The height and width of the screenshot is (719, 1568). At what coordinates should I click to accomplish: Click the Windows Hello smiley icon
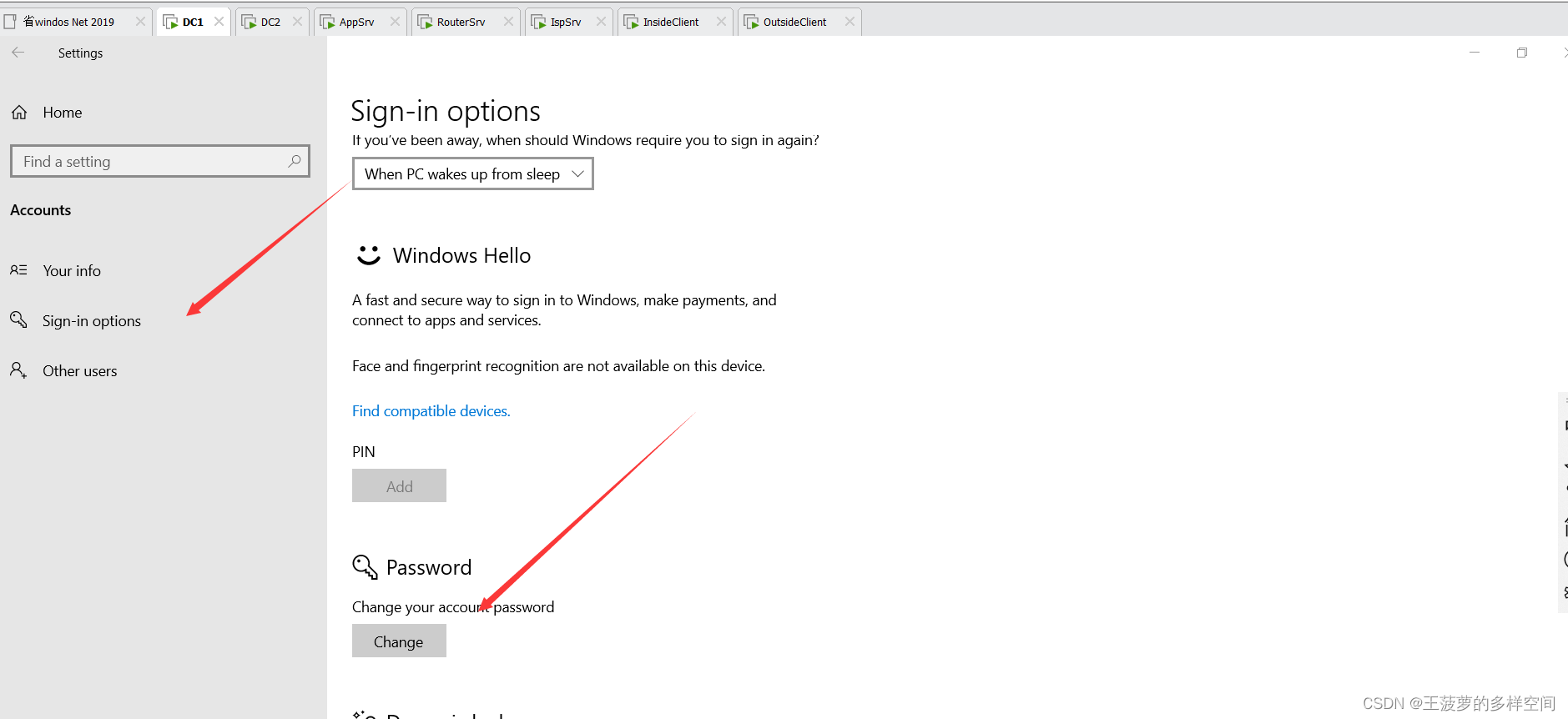click(x=368, y=255)
